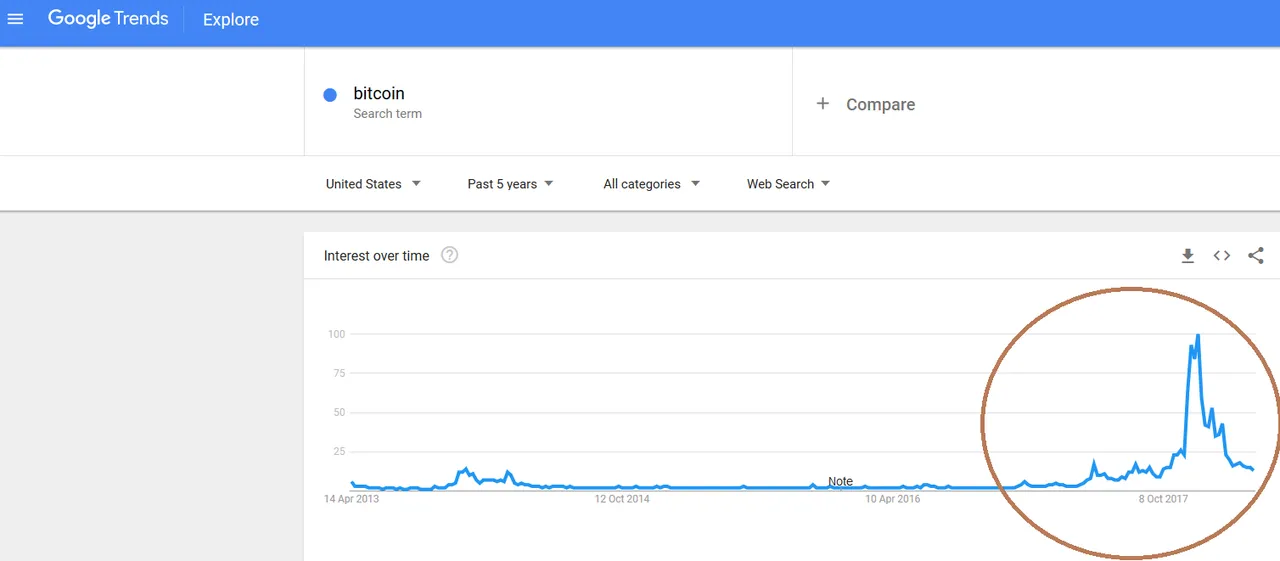Screen dimensions: 1280x561
Task: Open embed code for the chart
Action: point(1222,256)
